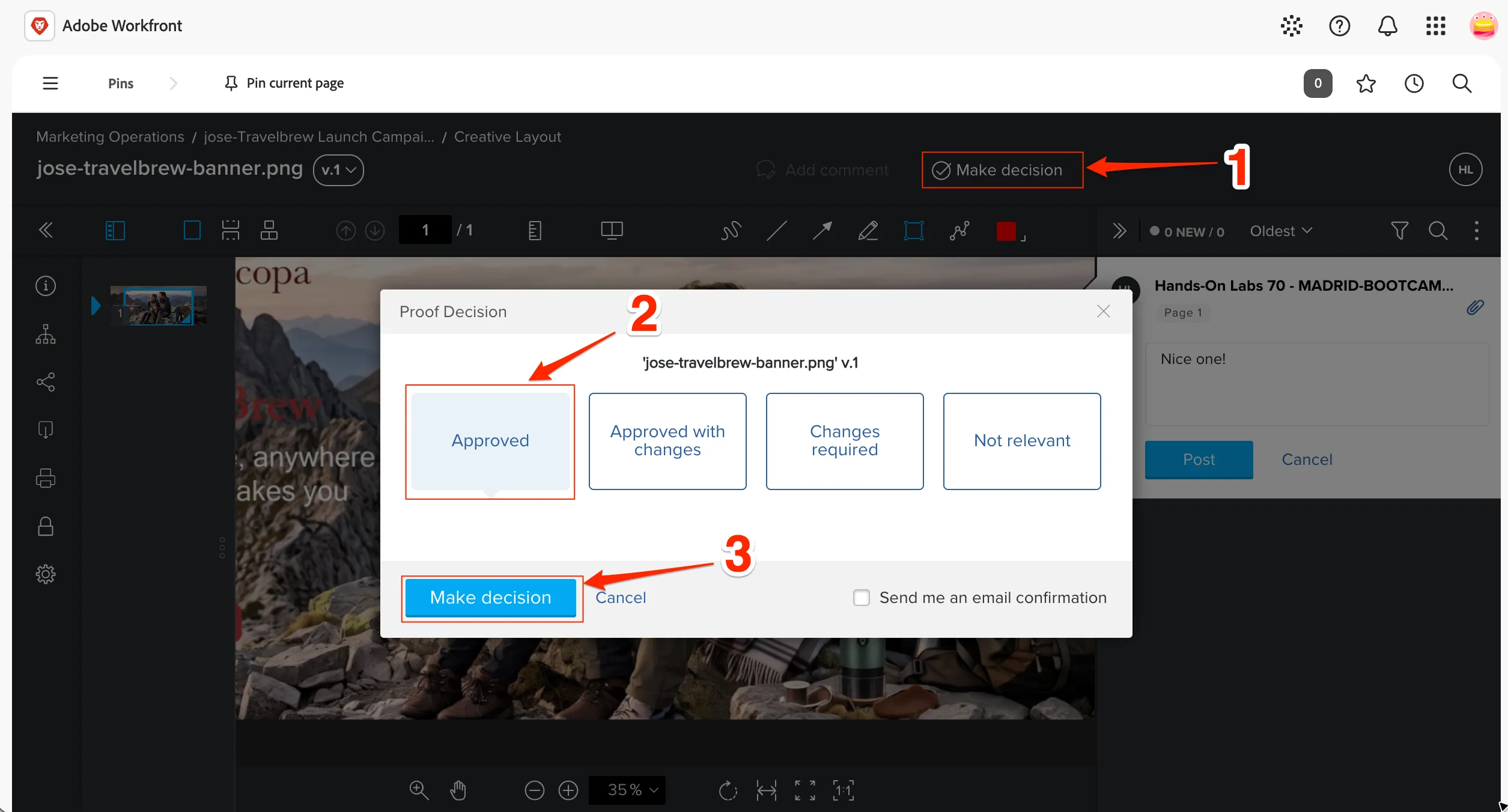The height and width of the screenshot is (812, 1508).
Task: Open the v.1 version dropdown
Action: click(338, 170)
